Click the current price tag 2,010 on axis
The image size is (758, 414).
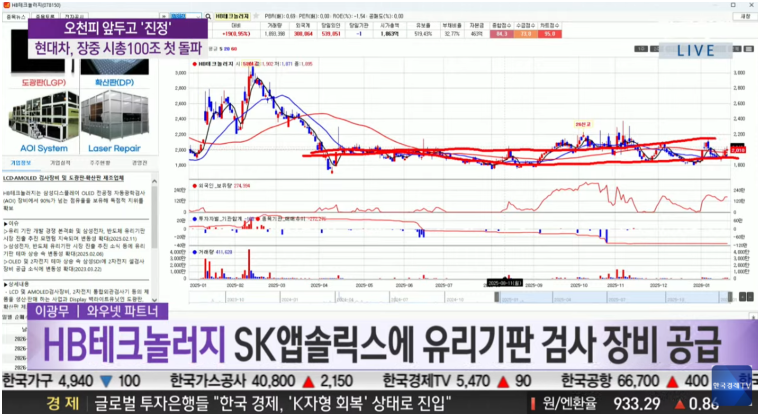point(738,150)
